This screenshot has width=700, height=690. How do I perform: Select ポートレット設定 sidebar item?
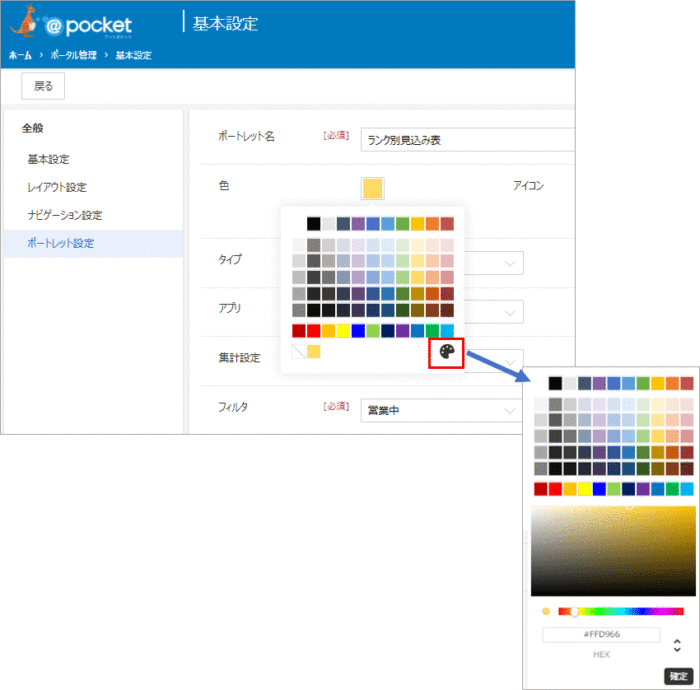[94, 243]
